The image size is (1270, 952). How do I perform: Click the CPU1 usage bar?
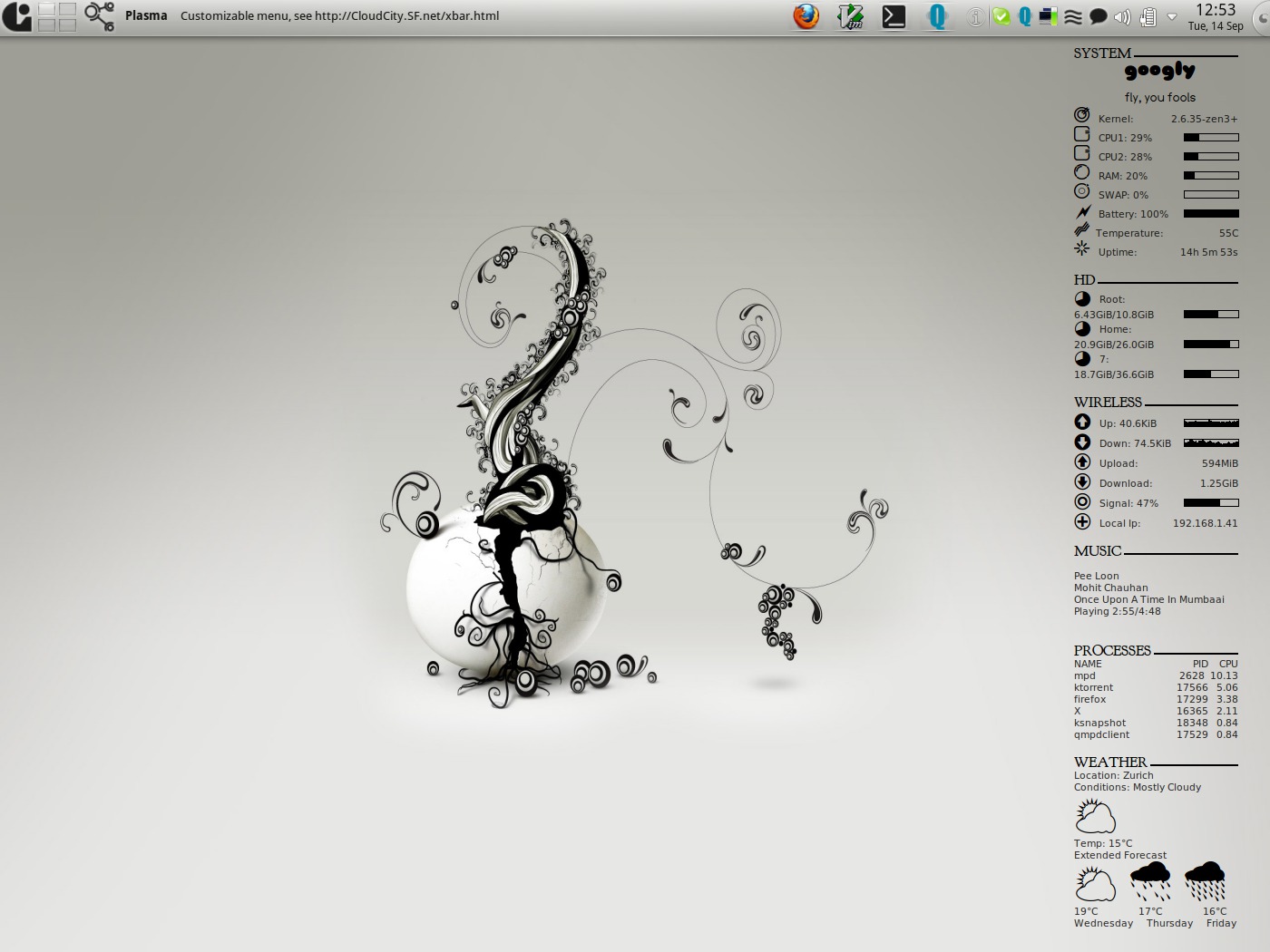(x=1211, y=138)
